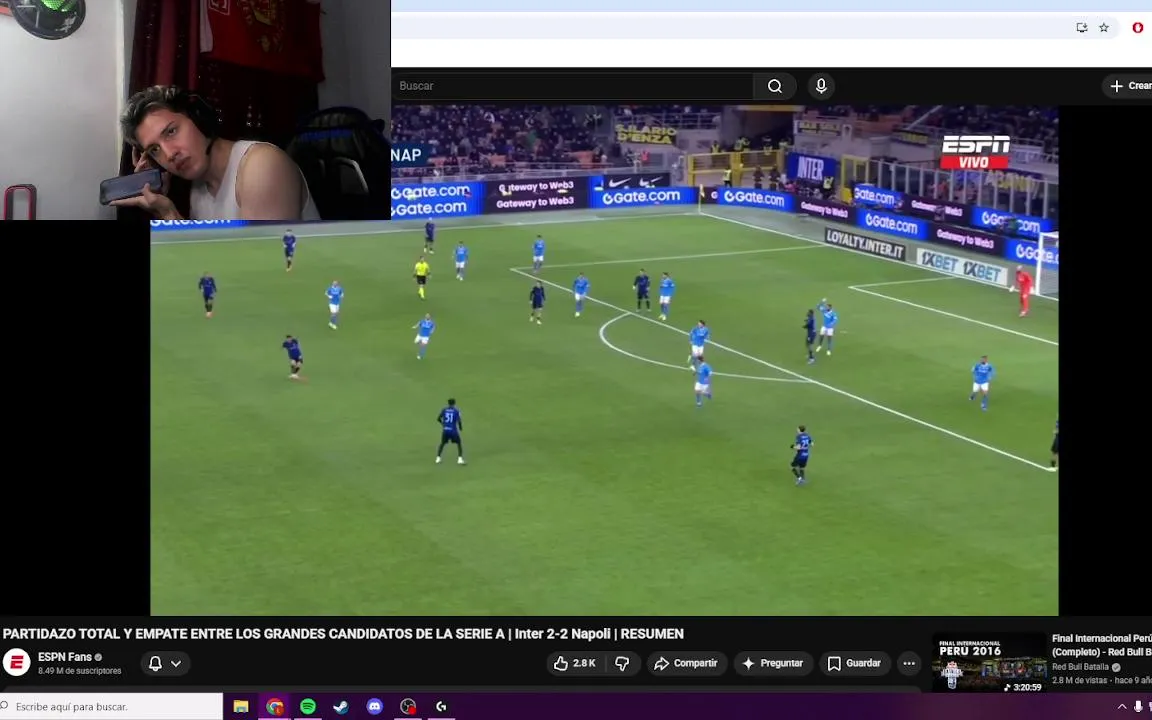Focus the Buscar search field
The image size is (1152, 720).
point(572,86)
